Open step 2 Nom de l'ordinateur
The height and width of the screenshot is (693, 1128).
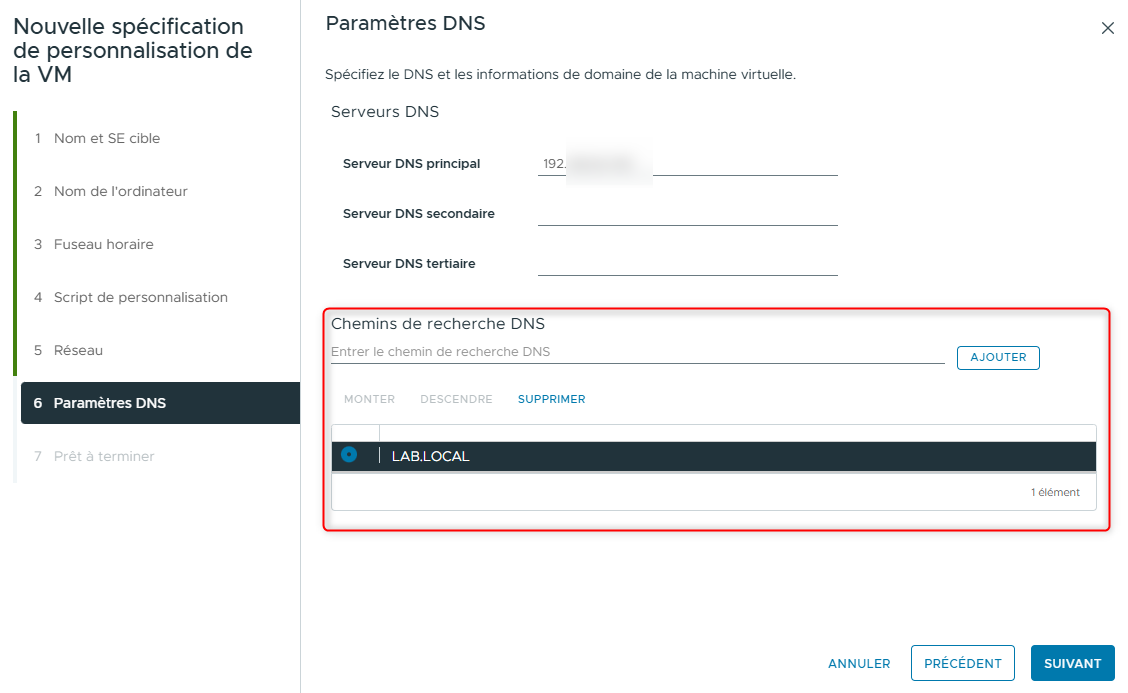[x=119, y=191]
